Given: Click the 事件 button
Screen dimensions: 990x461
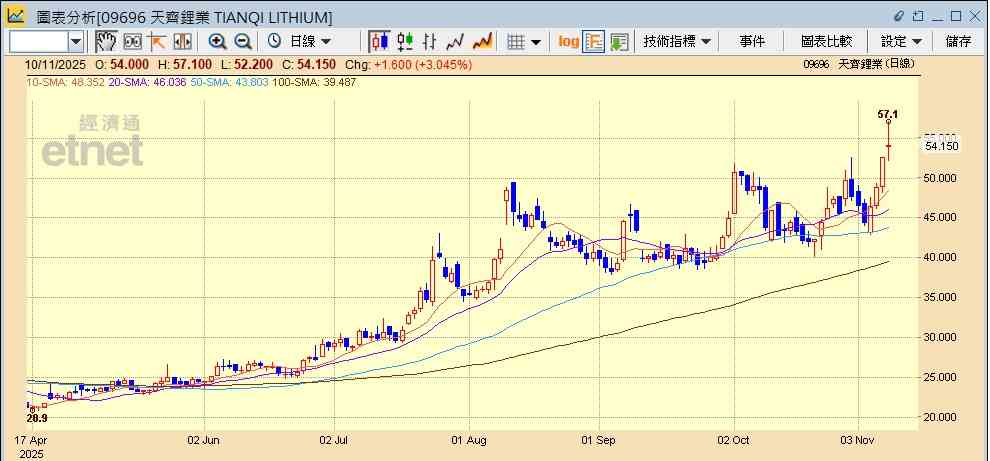Looking at the screenshot, I should (x=752, y=41).
